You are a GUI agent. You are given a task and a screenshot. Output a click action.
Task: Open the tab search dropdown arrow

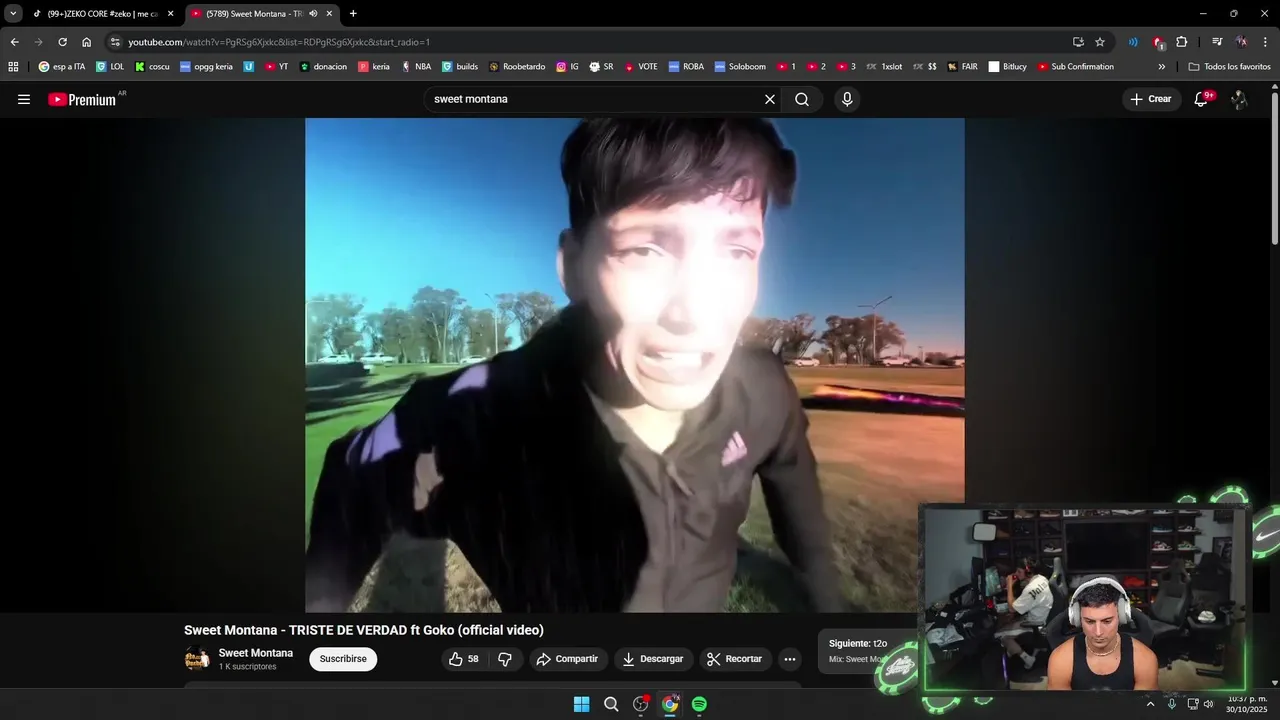(13, 14)
